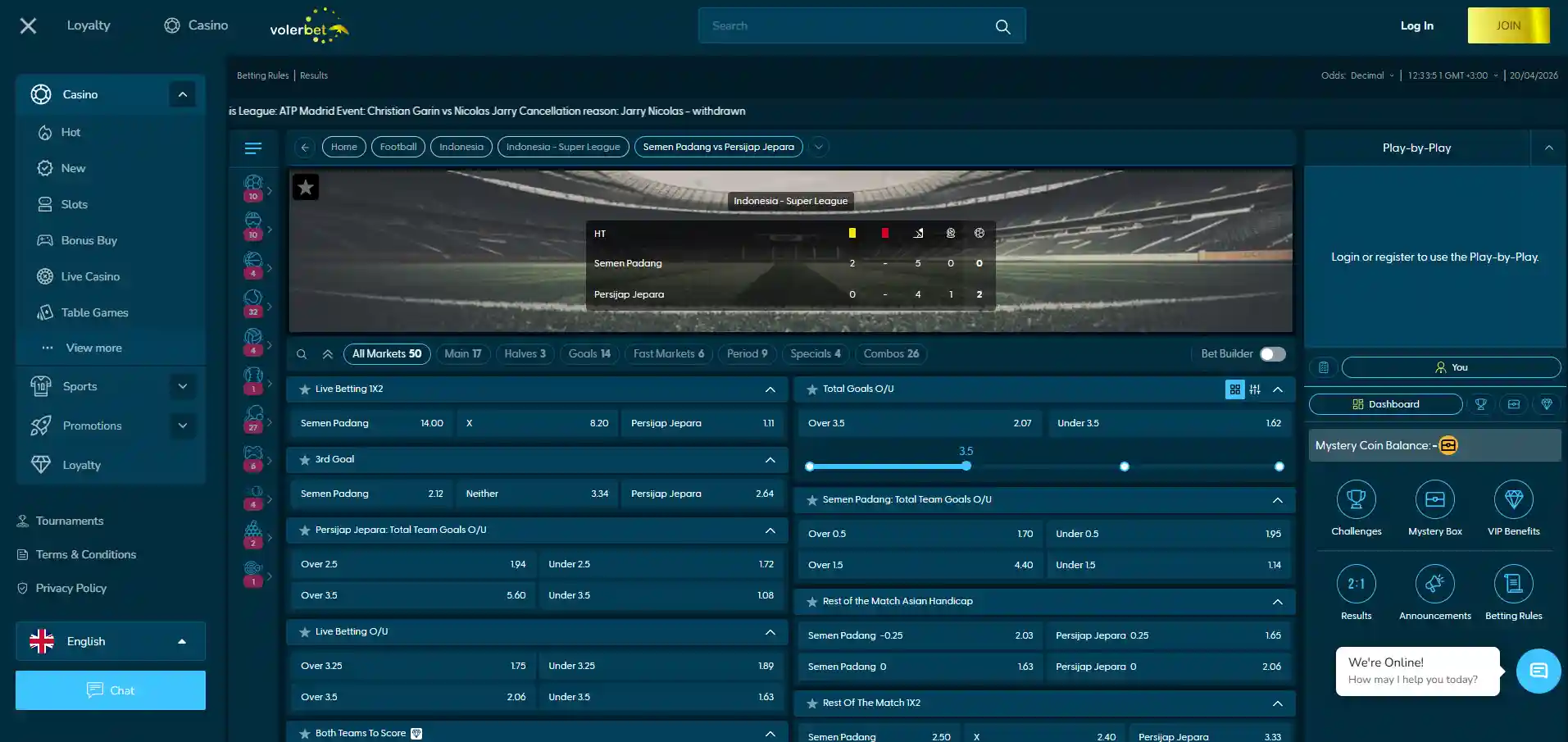Screen dimensions: 1568x742
Task: Open the live chat bubble icon
Action: pos(1538,671)
